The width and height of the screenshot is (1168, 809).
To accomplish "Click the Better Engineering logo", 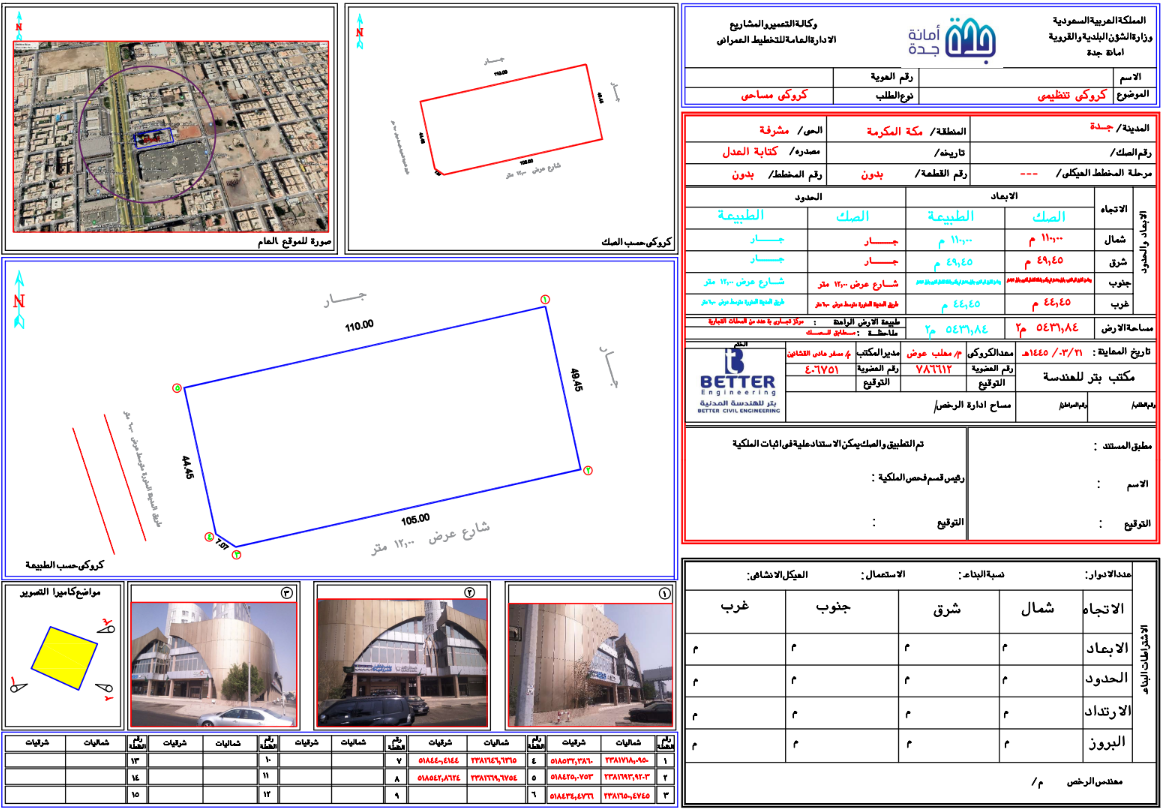I will [x=738, y=381].
